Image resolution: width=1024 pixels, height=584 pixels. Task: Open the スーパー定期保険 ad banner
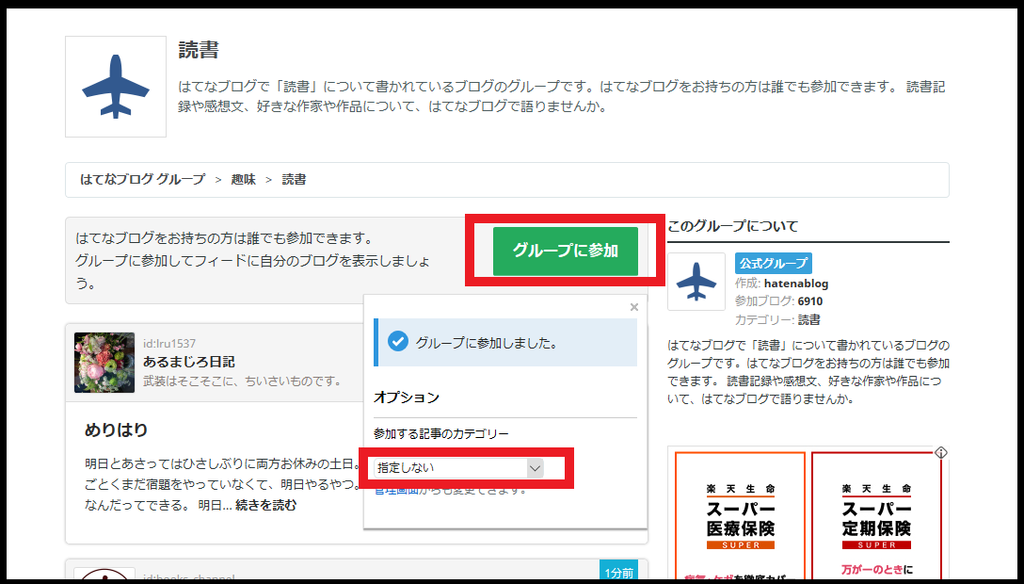point(876,516)
